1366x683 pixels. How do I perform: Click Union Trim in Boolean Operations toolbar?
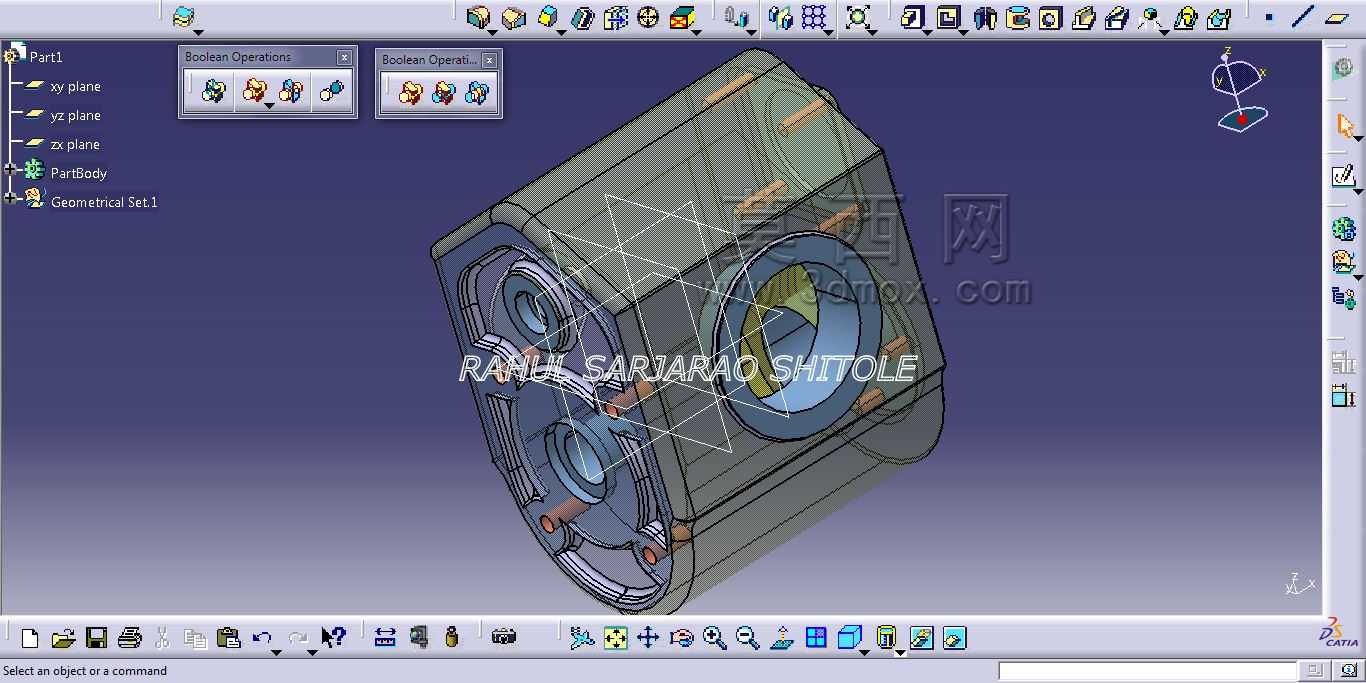coord(290,92)
